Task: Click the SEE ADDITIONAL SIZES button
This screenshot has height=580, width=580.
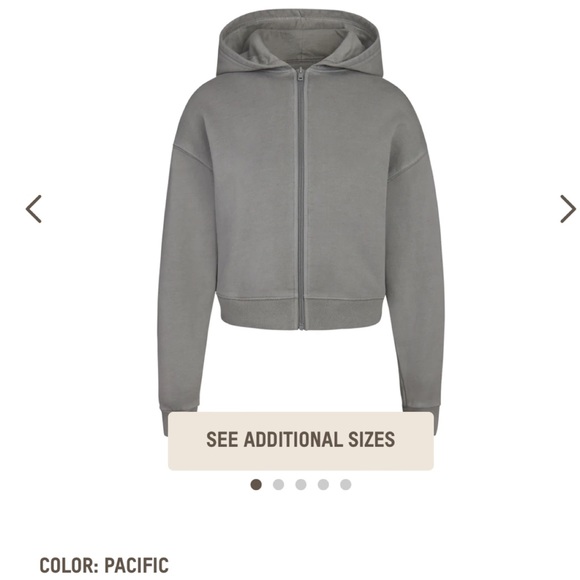Action: (x=301, y=441)
